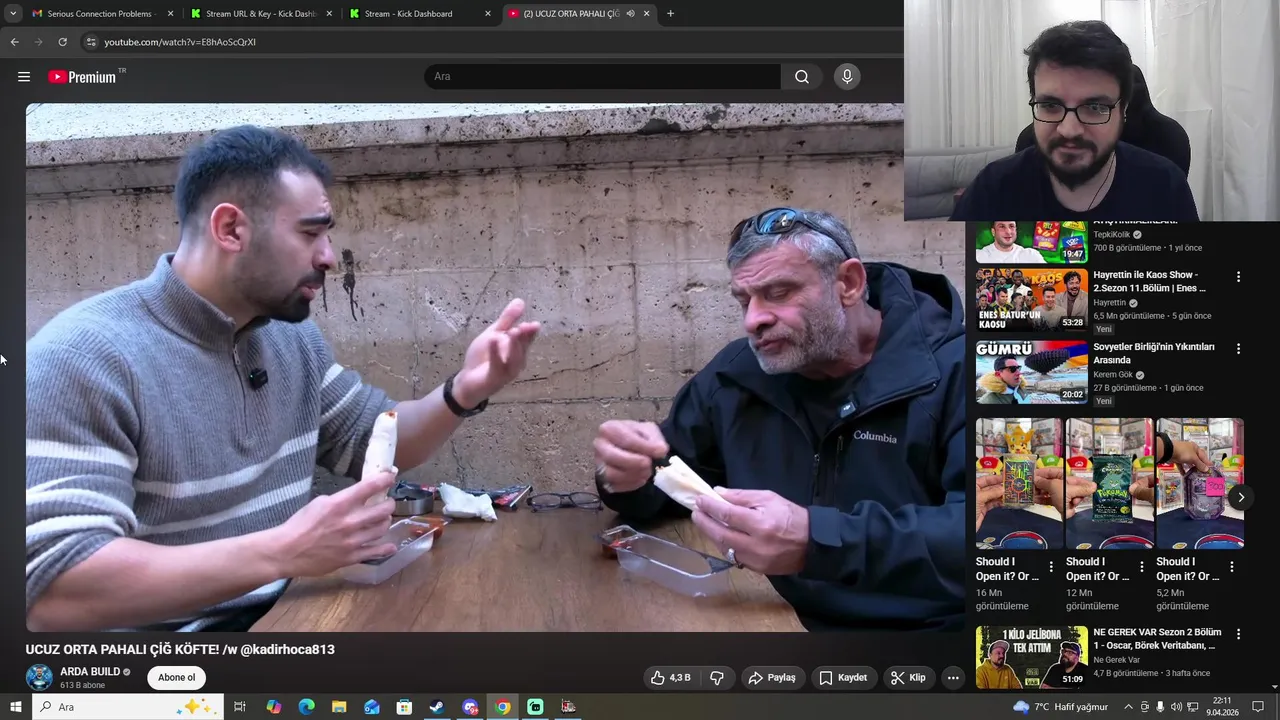1280x720 pixels.
Task: Open Steam from taskbar
Action: click(437, 707)
